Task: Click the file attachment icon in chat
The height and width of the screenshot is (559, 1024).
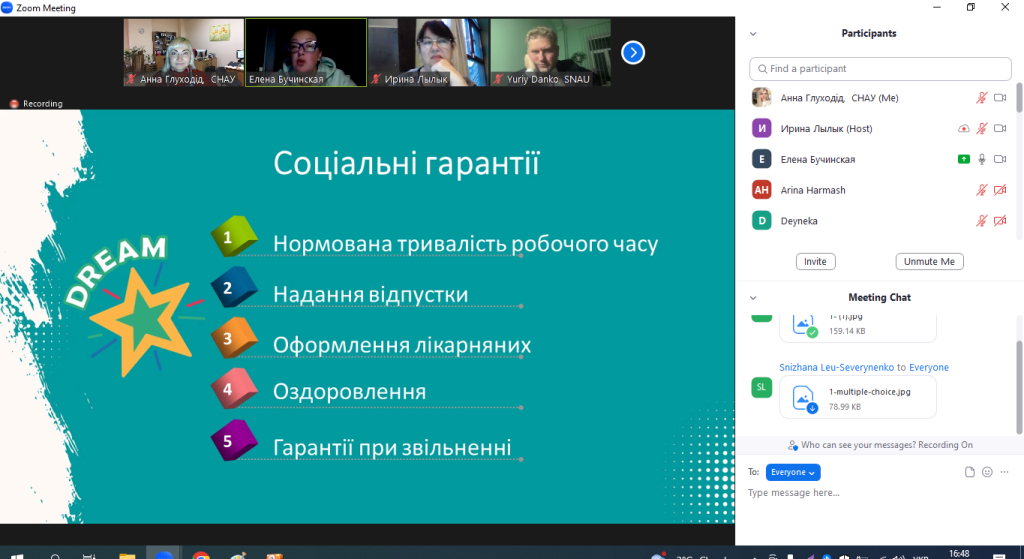Action: click(969, 472)
